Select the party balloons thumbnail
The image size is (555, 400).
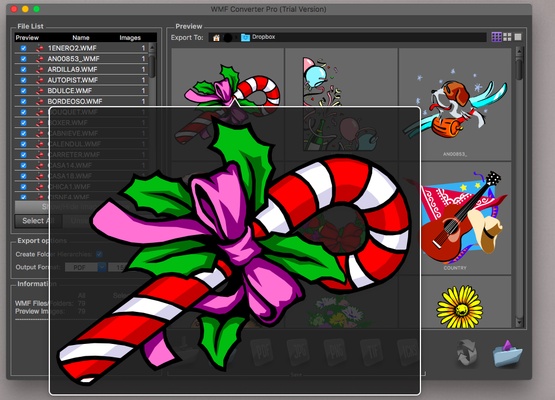tap(341, 104)
